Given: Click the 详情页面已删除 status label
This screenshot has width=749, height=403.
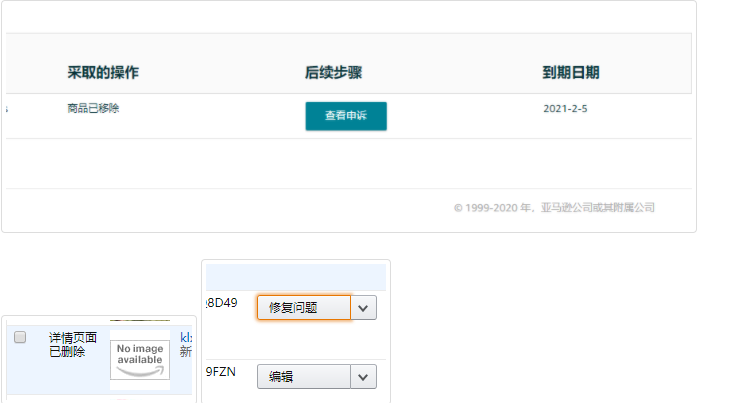Looking at the screenshot, I should [72, 344].
